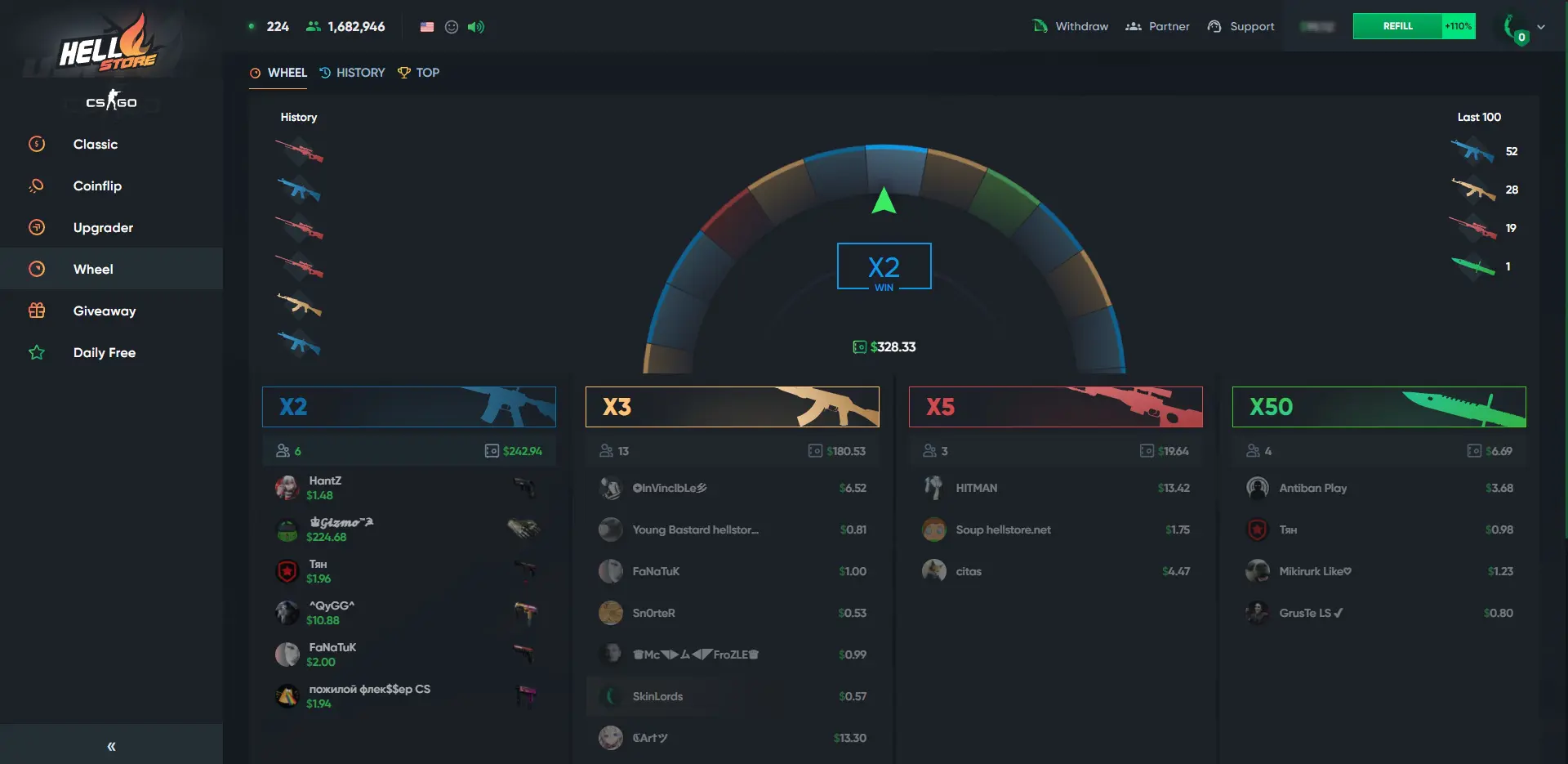Switch to the WHEEL tab

[278, 73]
